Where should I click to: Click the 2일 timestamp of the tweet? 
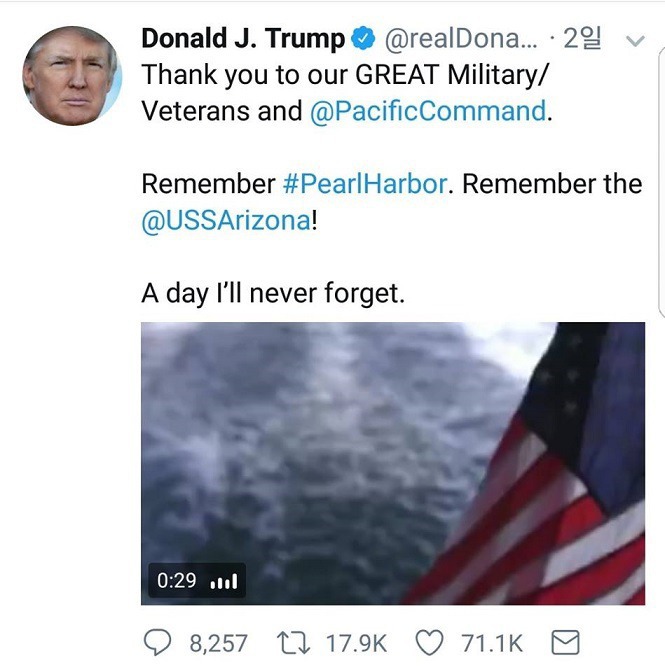click(x=582, y=39)
